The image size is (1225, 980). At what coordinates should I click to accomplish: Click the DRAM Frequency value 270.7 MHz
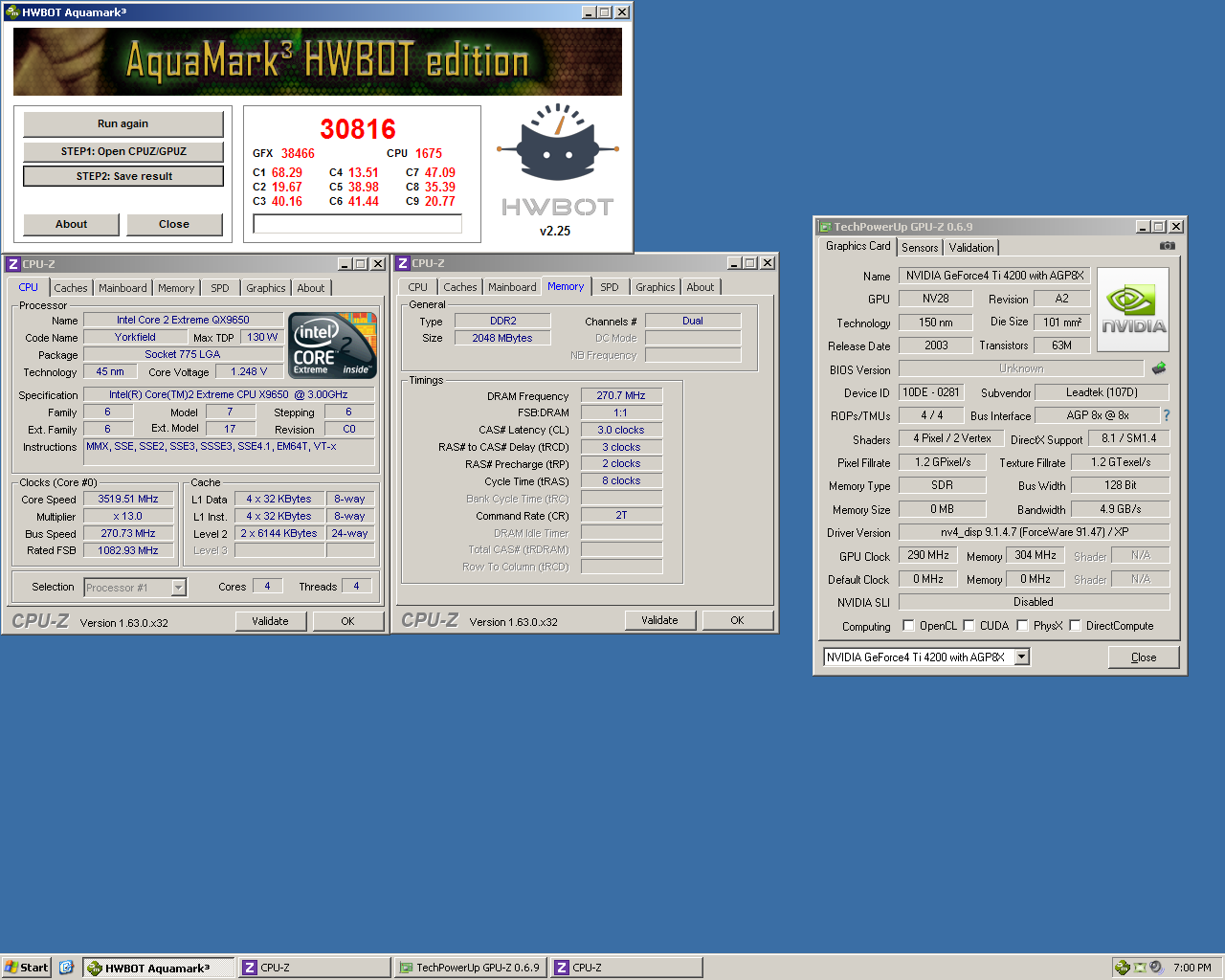point(621,395)
